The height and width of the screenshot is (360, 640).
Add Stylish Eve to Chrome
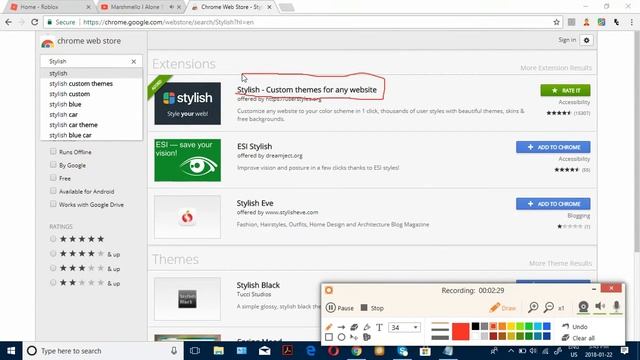(x=553, y=204)
